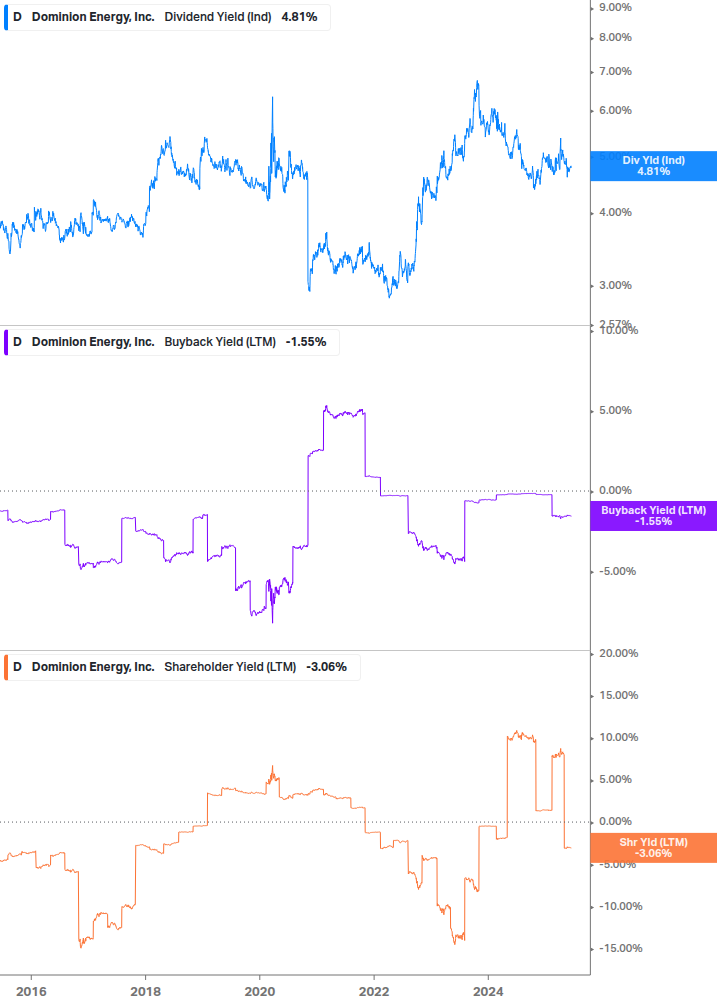The height and width of the screenshot is (1005, 717).
Task: Click the blue Div Yld (Ind) 4.81% tag
Action: (654, 166)
